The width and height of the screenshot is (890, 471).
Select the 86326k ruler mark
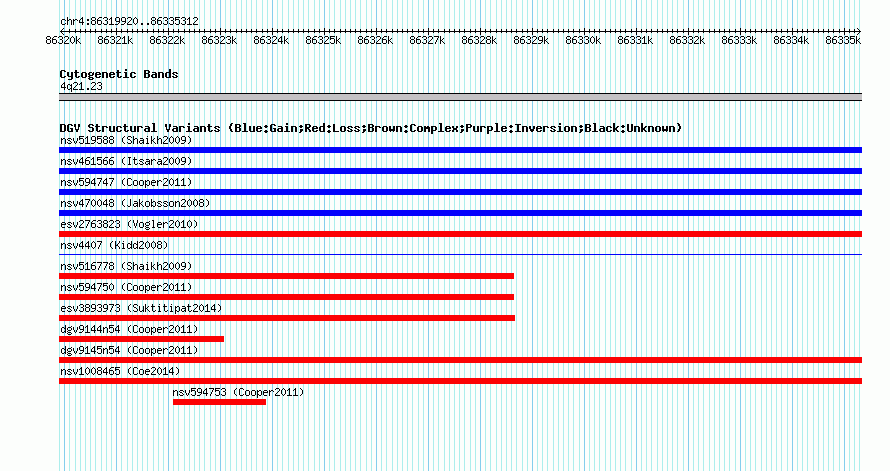(x=375, y=40)
